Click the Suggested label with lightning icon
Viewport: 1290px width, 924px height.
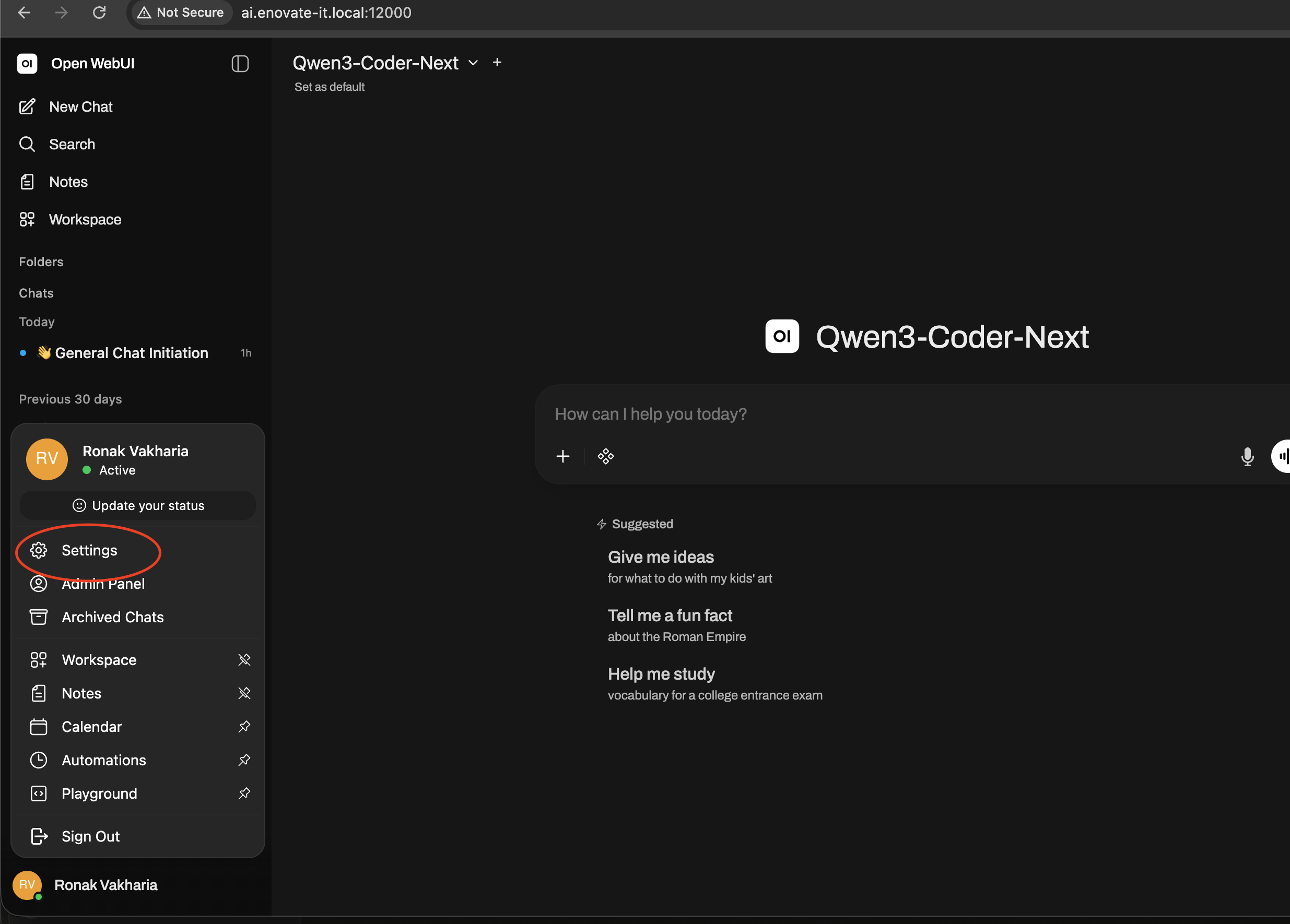pos(635,524)
